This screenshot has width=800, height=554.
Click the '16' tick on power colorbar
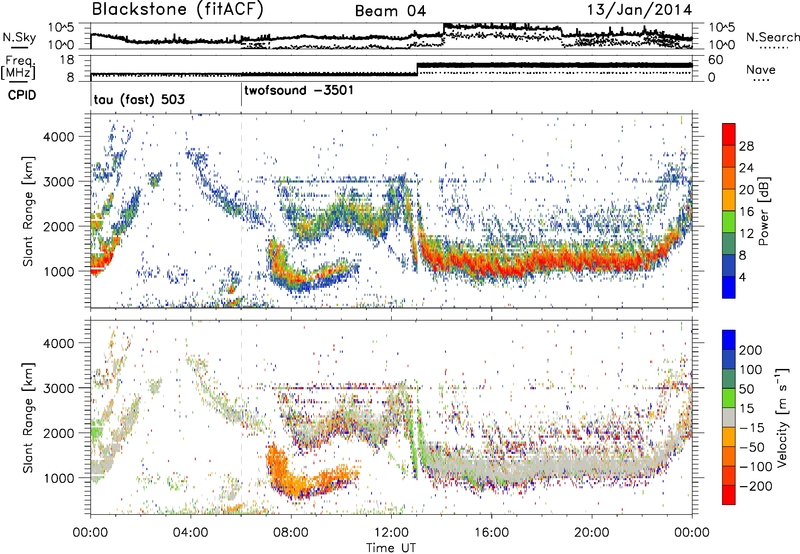[746, 212]
